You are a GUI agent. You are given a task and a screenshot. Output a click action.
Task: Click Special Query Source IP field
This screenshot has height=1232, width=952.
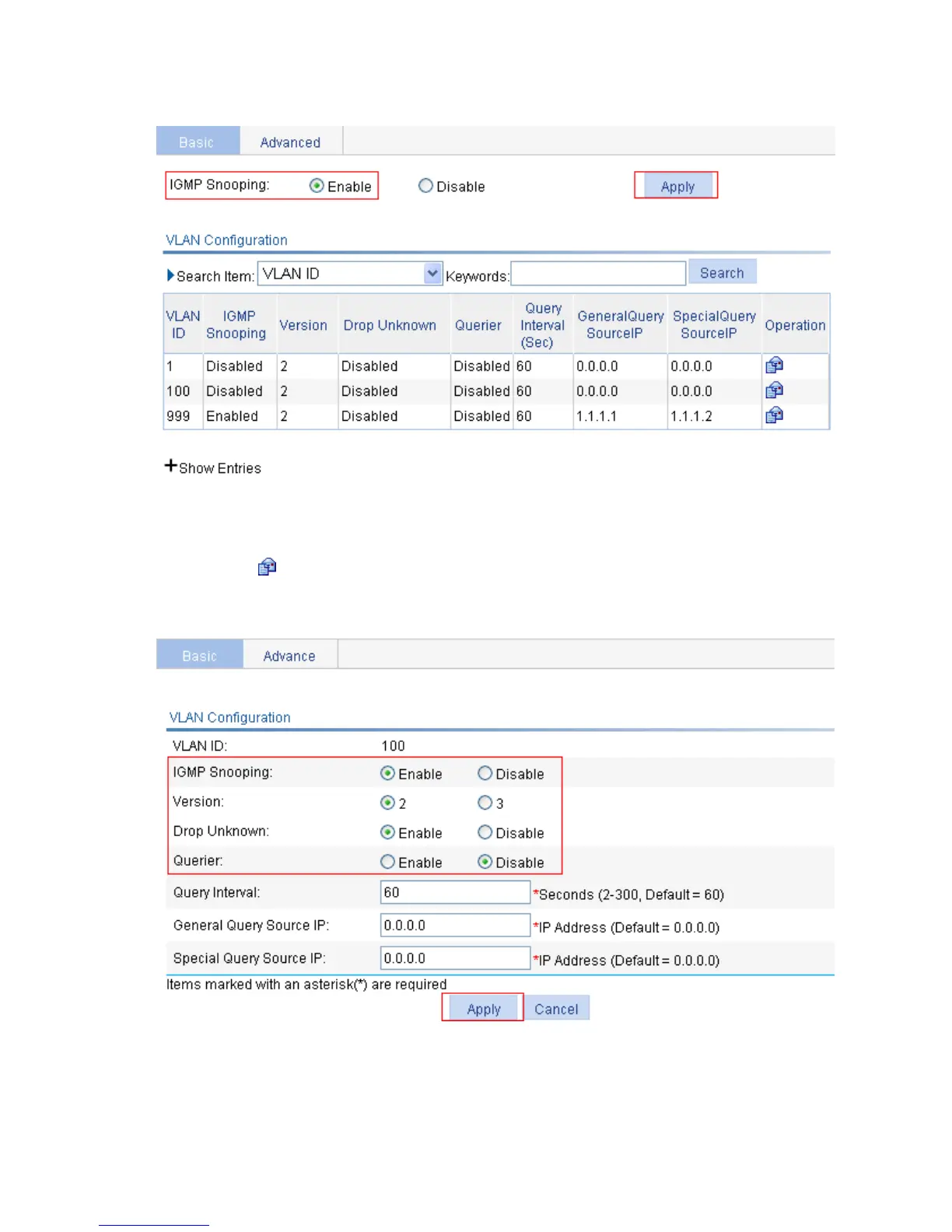(455, 957)
